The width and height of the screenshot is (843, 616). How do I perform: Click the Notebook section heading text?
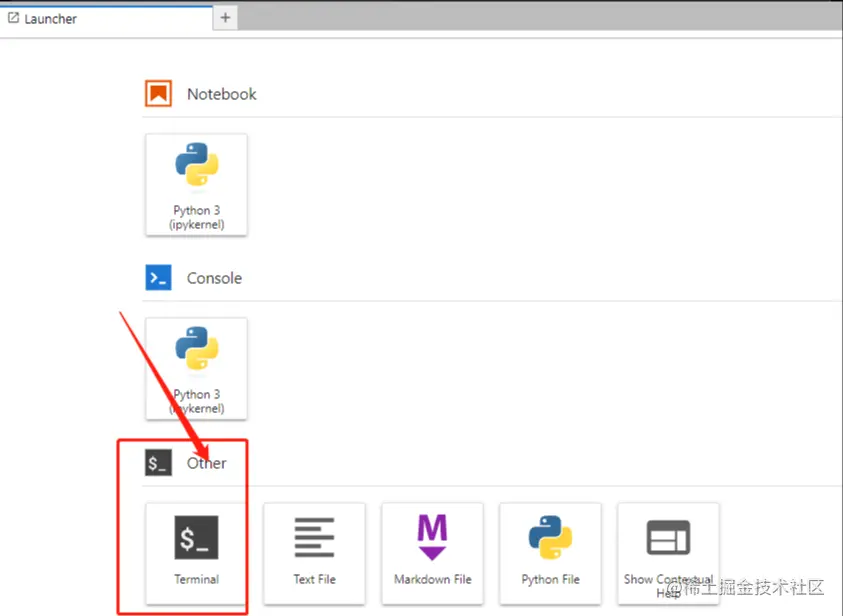click(x=222, y=94)
